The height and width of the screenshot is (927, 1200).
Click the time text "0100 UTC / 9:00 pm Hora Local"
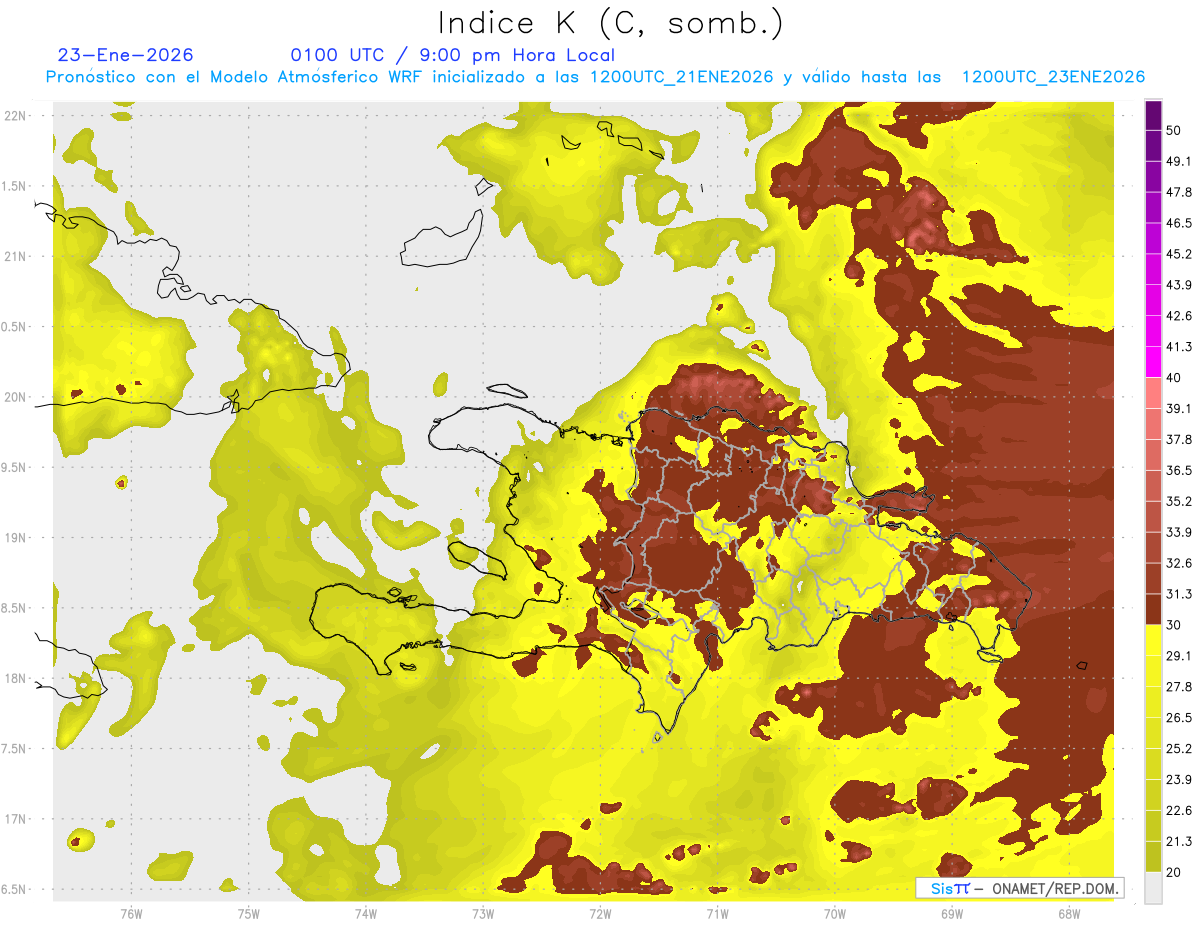[x=452, y=55]
